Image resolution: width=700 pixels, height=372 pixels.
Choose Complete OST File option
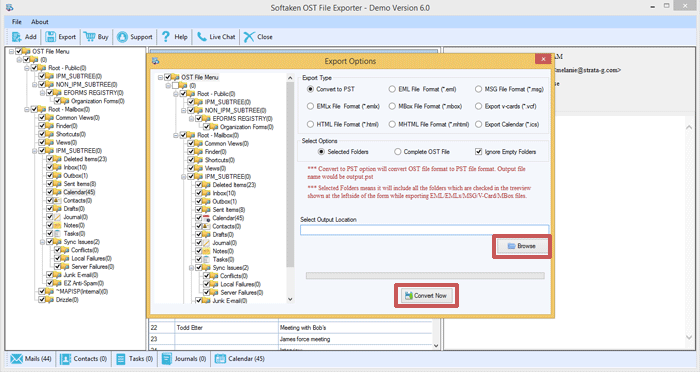click(x=397, y=152)
